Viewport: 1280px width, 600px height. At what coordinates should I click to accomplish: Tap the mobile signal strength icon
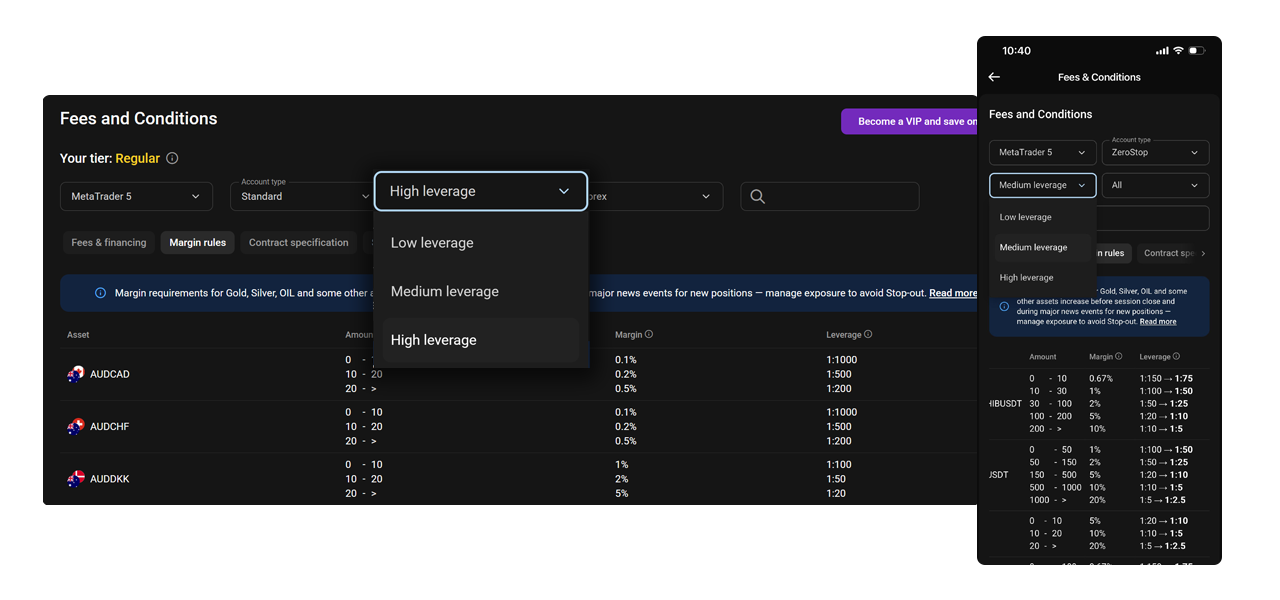(1162, 51)
